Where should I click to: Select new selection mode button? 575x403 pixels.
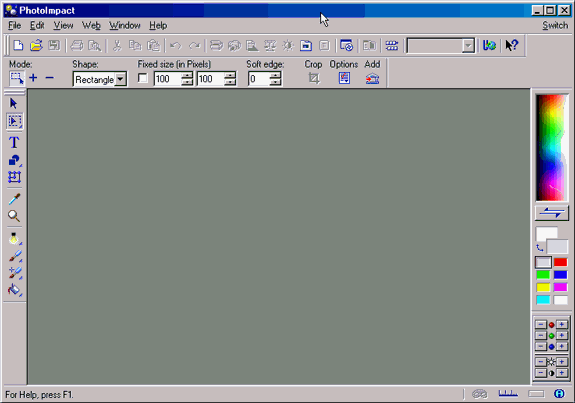pyautogui.click(x=17, y=78)
